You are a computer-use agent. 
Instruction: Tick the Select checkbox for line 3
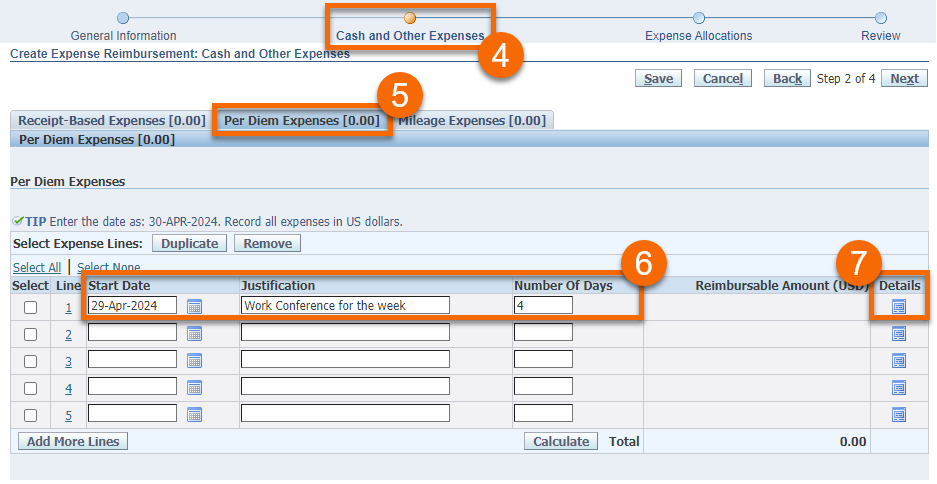[x=30, y=361]
